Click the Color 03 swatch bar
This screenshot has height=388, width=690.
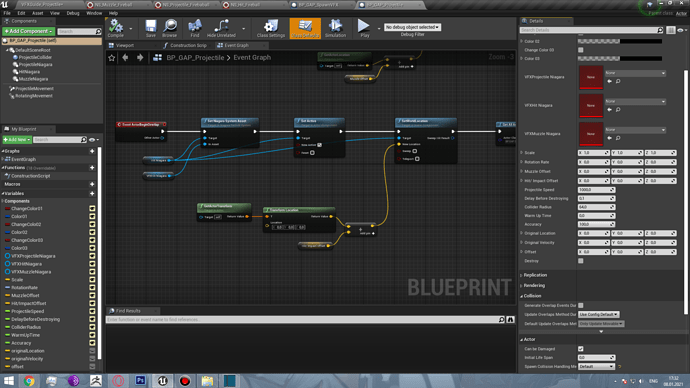pyautogui.click(x=620, y=59)
